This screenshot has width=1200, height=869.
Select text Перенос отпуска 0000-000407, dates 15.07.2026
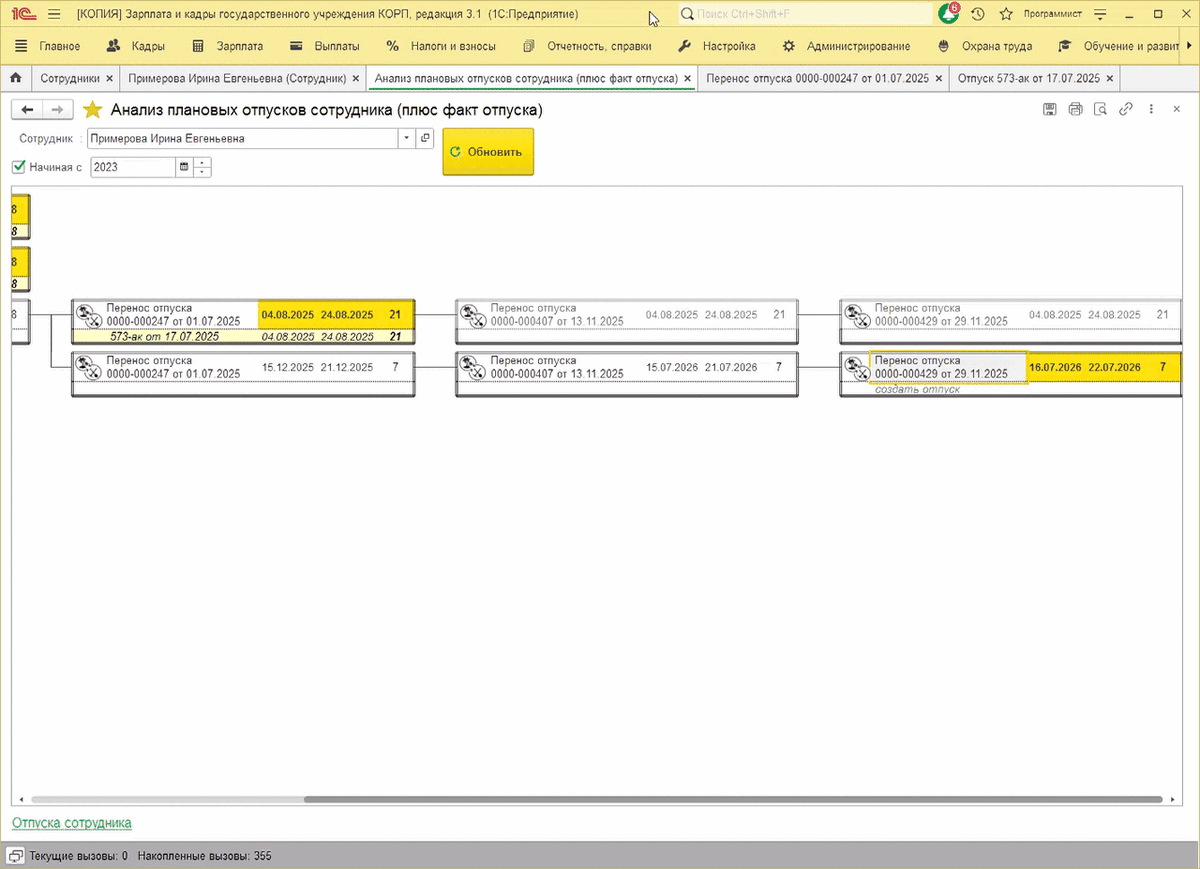(557, 367)
